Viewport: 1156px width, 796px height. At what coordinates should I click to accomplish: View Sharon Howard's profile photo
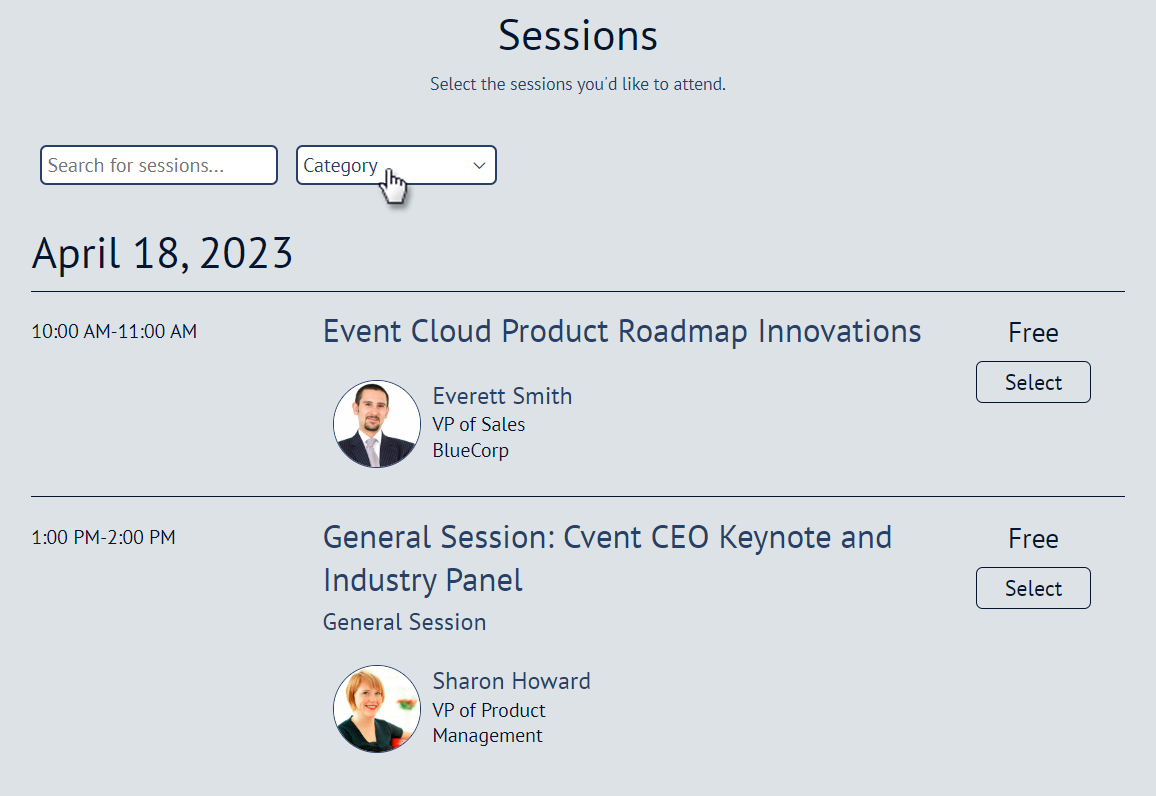click(x=377, y=709)
